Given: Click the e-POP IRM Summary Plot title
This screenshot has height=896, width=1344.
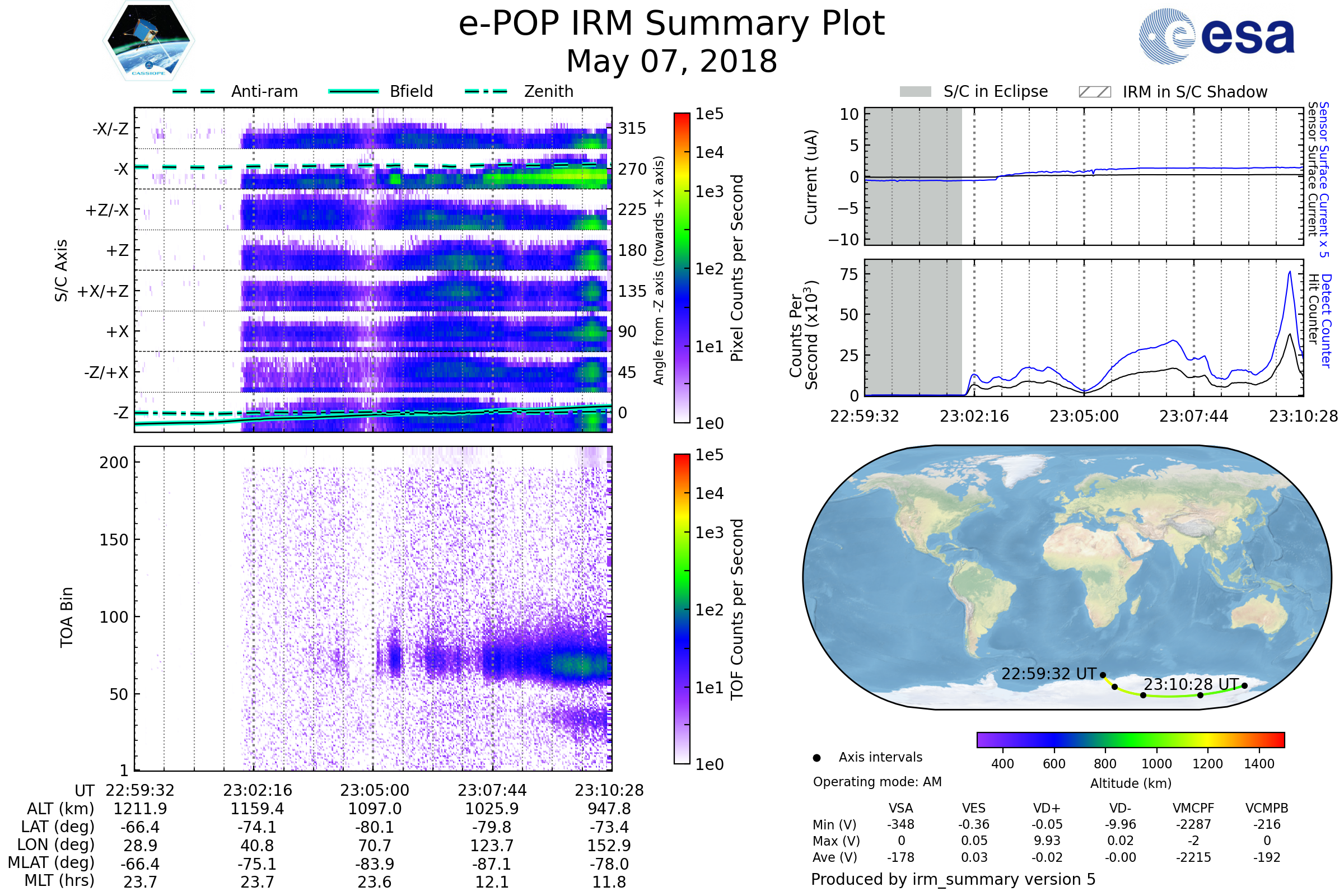Looking at the screenshot, I should (671, 24).
